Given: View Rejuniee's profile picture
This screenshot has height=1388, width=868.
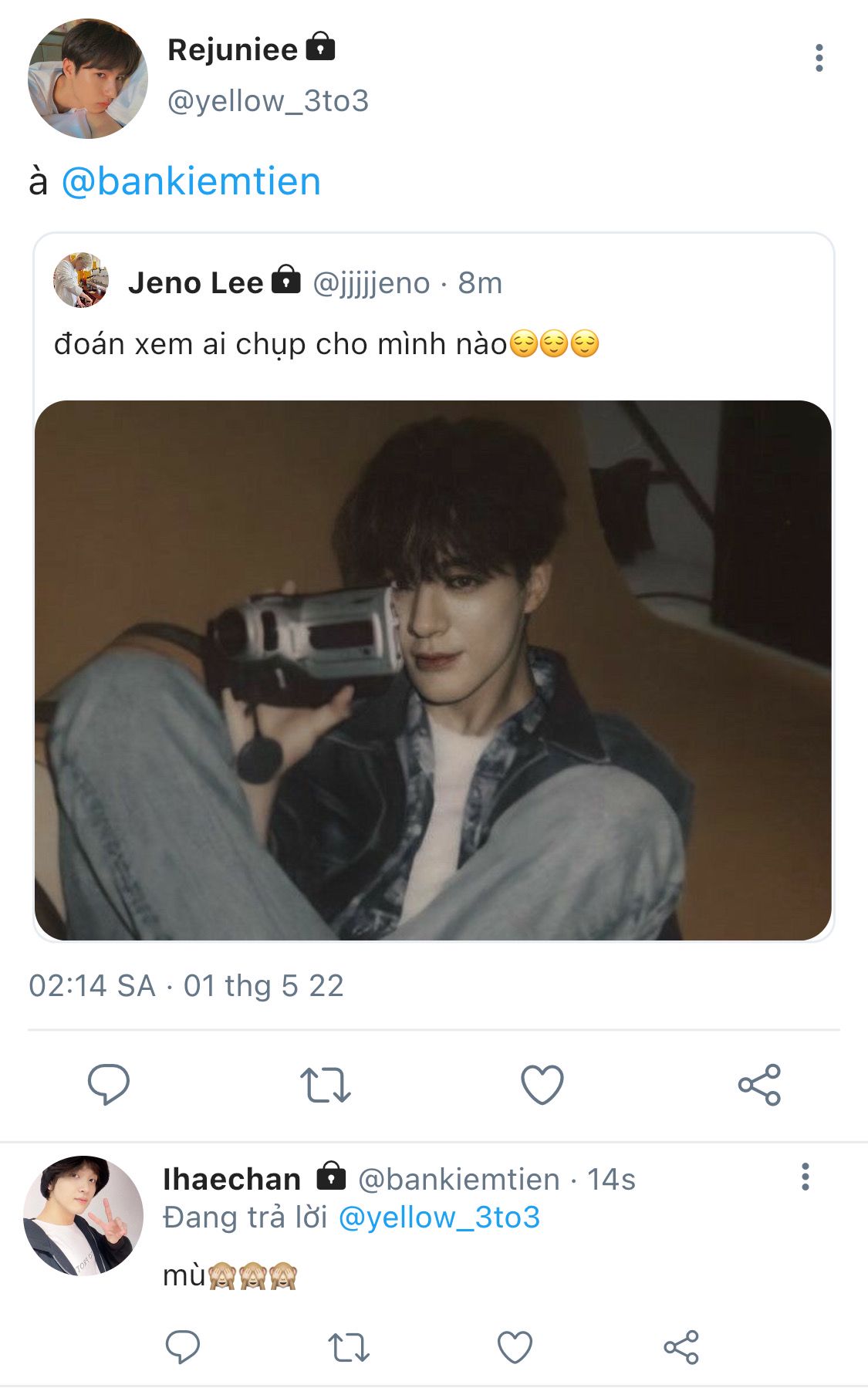Looking at the screenshot, I should [87, 79].
